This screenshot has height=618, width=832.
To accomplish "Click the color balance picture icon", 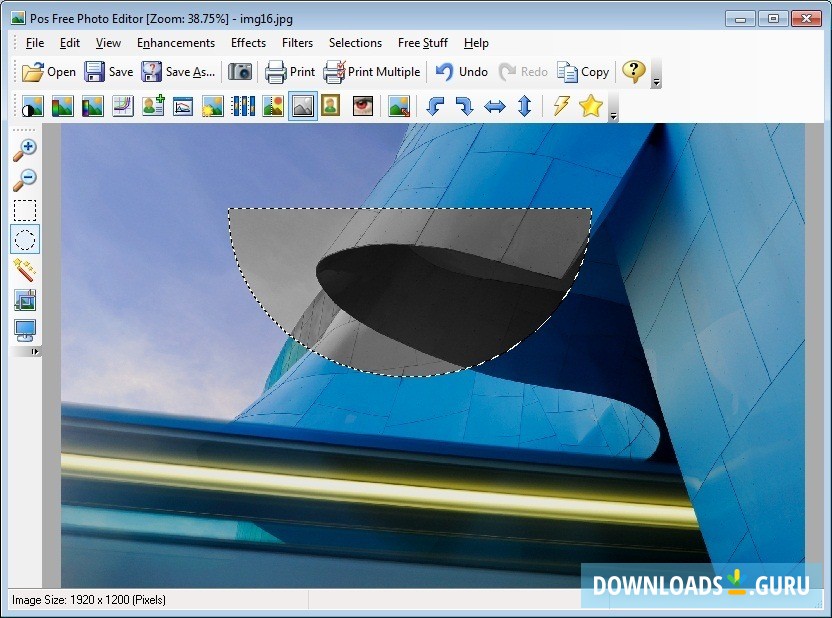I will 63,106.
